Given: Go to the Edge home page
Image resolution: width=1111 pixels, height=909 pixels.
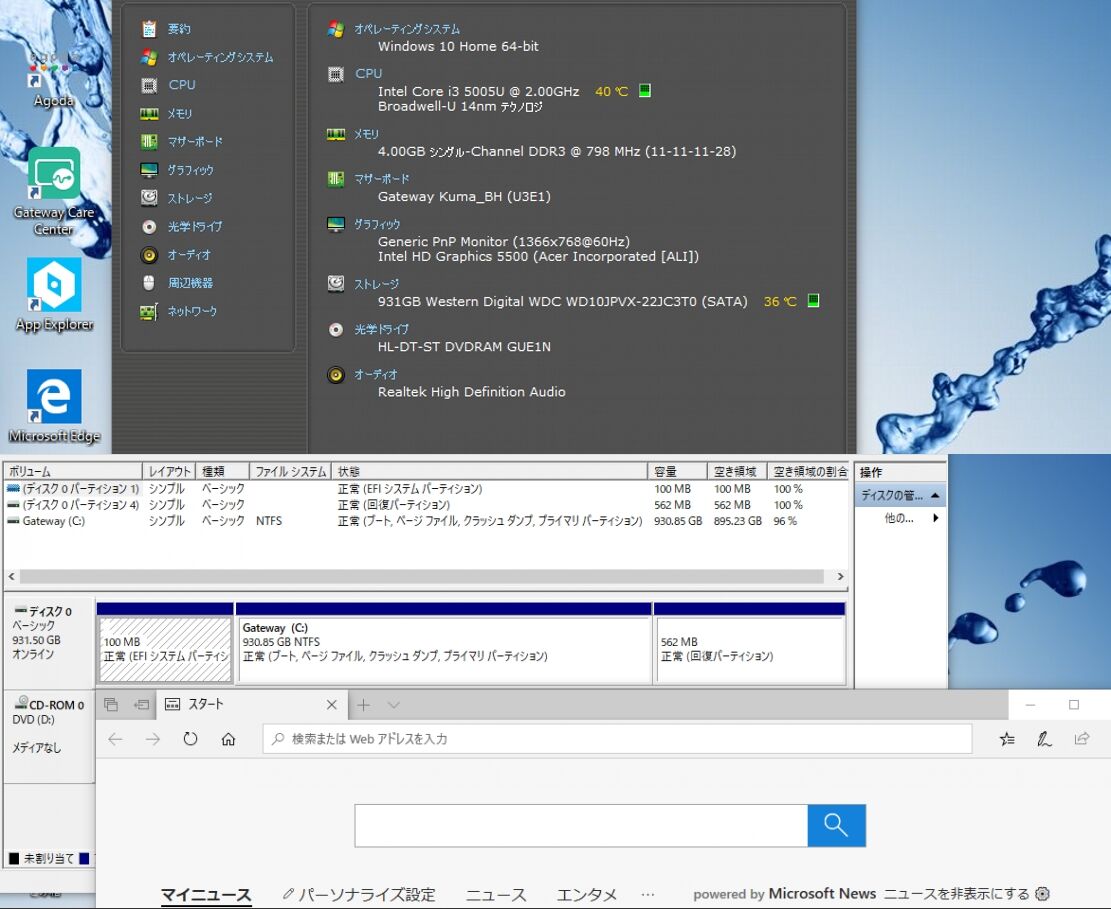Looking at the screenshot, I should pos(227,739).
